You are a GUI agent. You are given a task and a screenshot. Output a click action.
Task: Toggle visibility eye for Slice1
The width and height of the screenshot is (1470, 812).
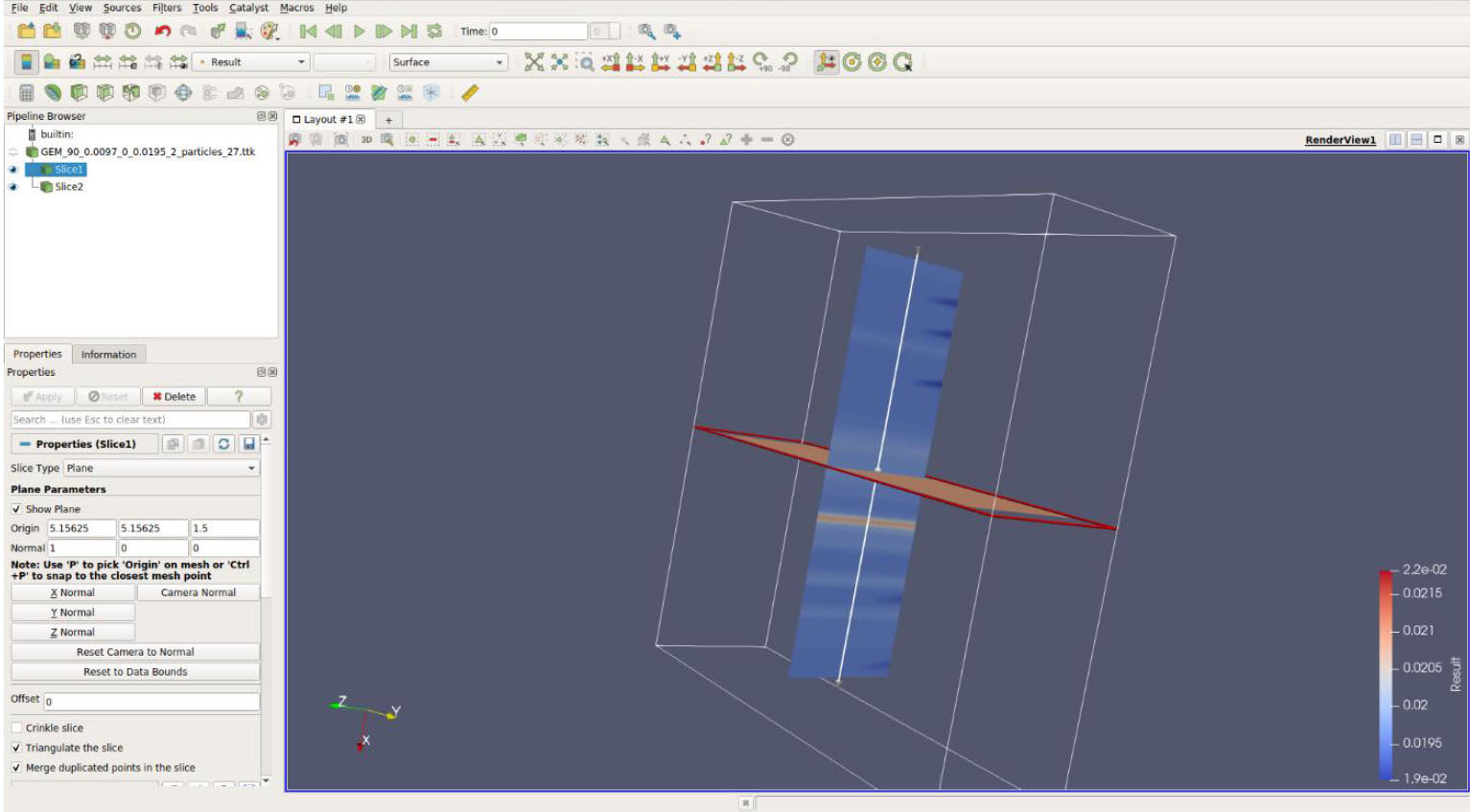13,170
